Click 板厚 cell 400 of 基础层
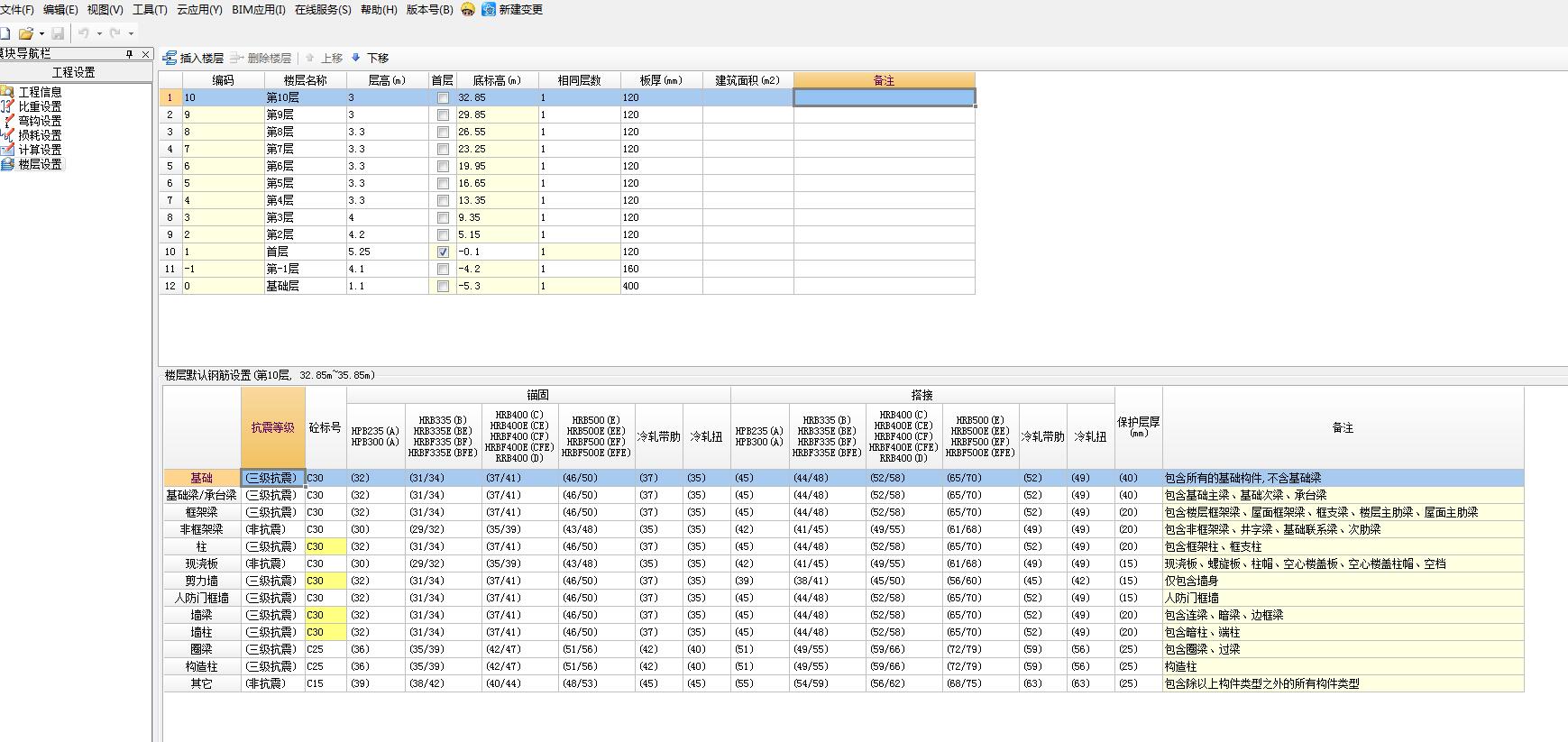Viewport: 1568px width, 742px height. pos(661,286)
